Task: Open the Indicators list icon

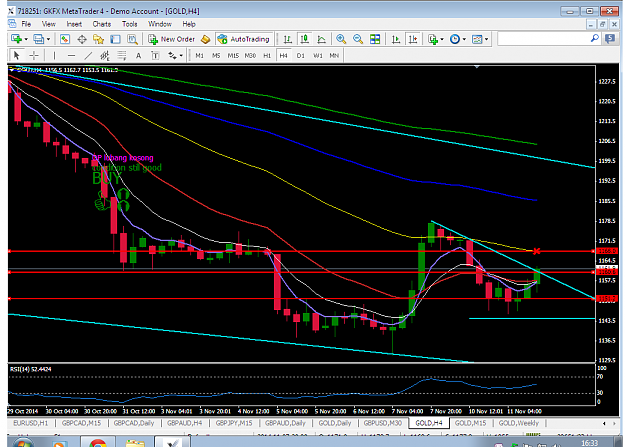Action: point(433,39)
